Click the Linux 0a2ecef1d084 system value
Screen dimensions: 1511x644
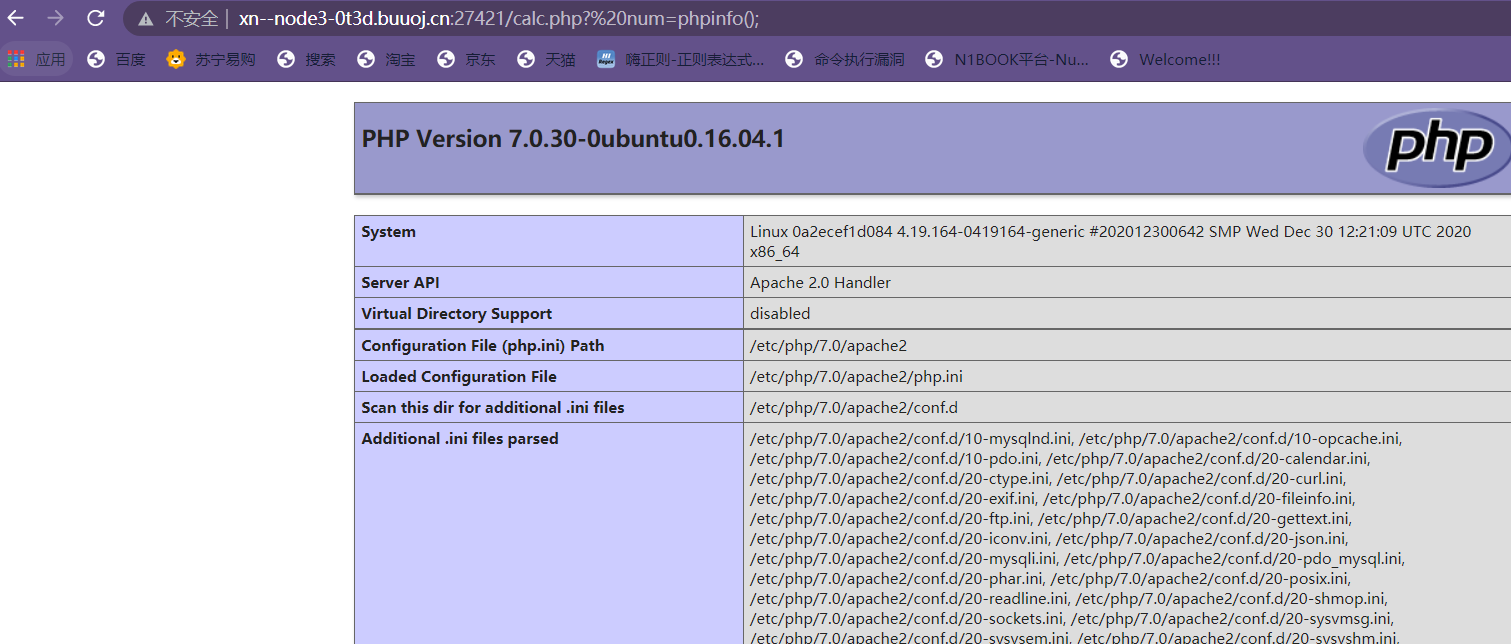1110,242
